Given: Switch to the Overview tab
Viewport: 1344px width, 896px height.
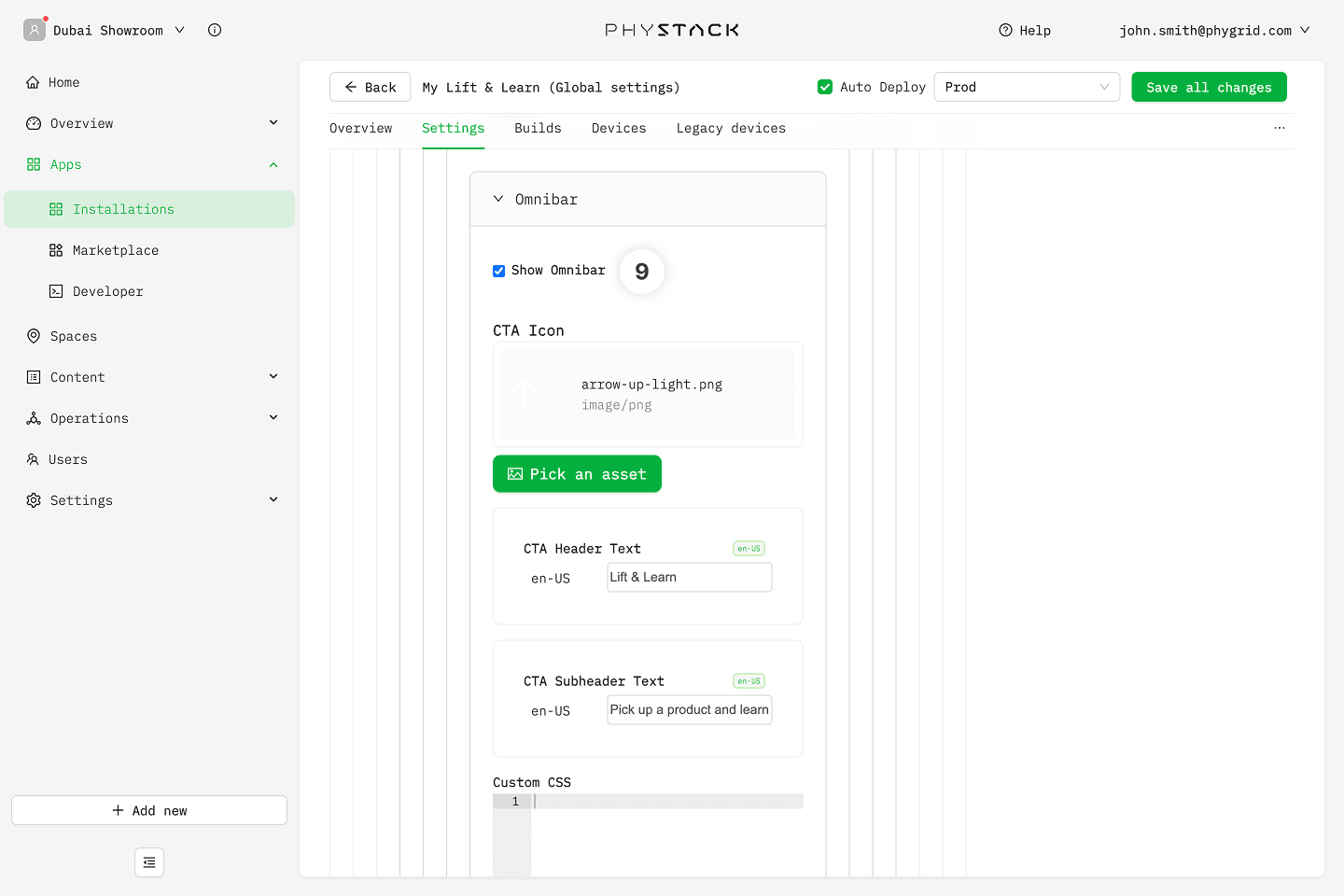Looking at the screenshot, I should [x=360, y=128].
